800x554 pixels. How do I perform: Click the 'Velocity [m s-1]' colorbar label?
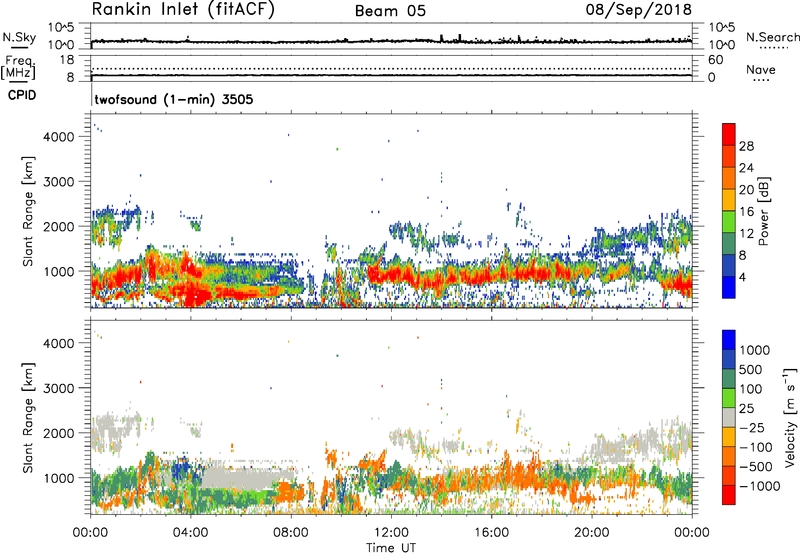pos(790,417)
